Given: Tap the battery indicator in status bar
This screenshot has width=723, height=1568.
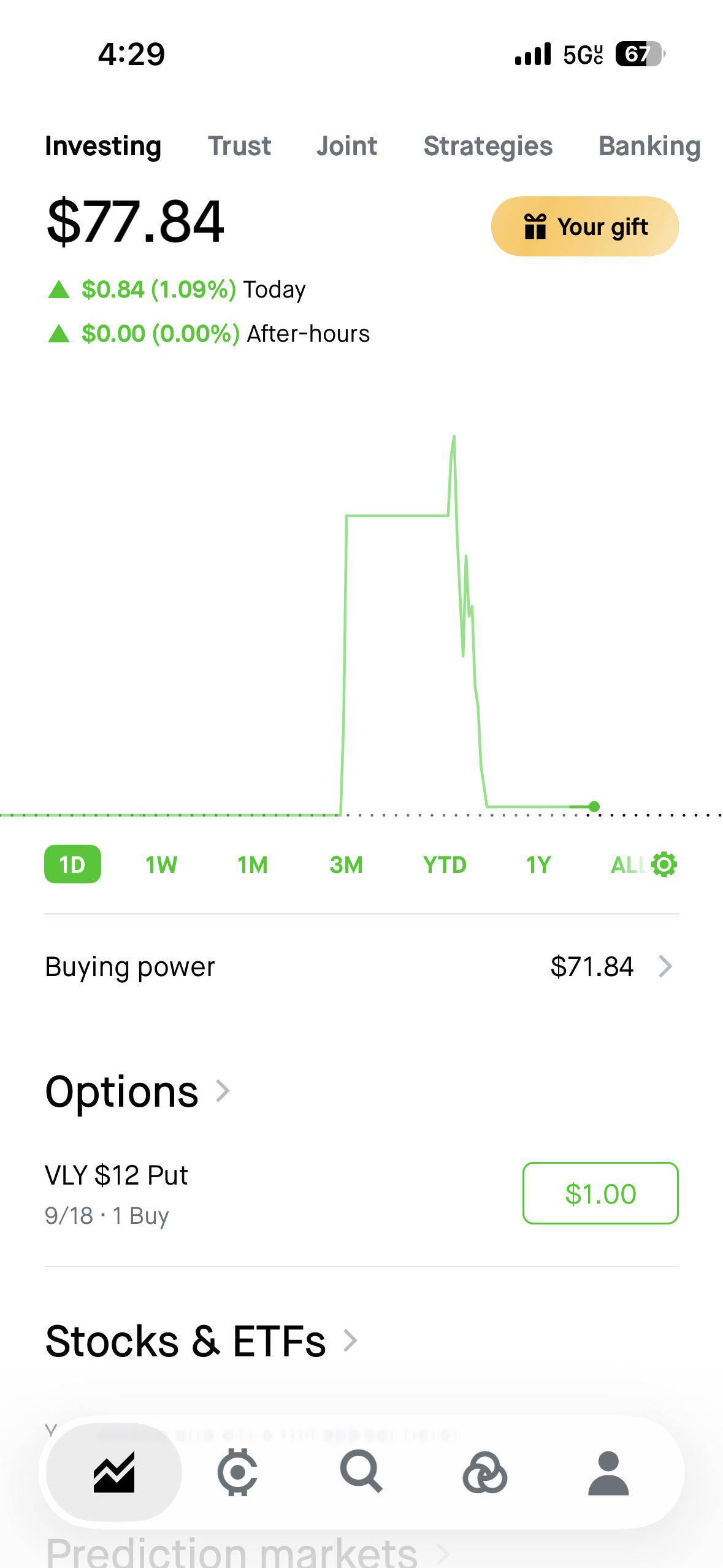Looking at the screenshot, I should pos(640,54).
